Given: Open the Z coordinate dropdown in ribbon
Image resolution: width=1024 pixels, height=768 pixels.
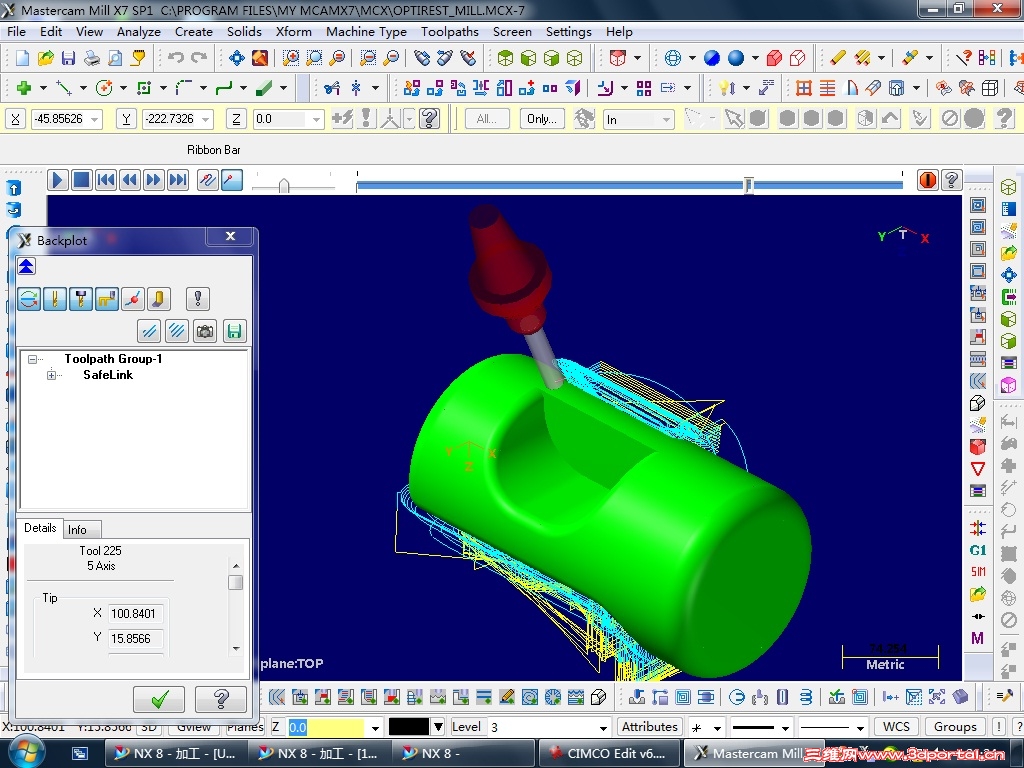Looking at the screenshot, I should (316, 119).
